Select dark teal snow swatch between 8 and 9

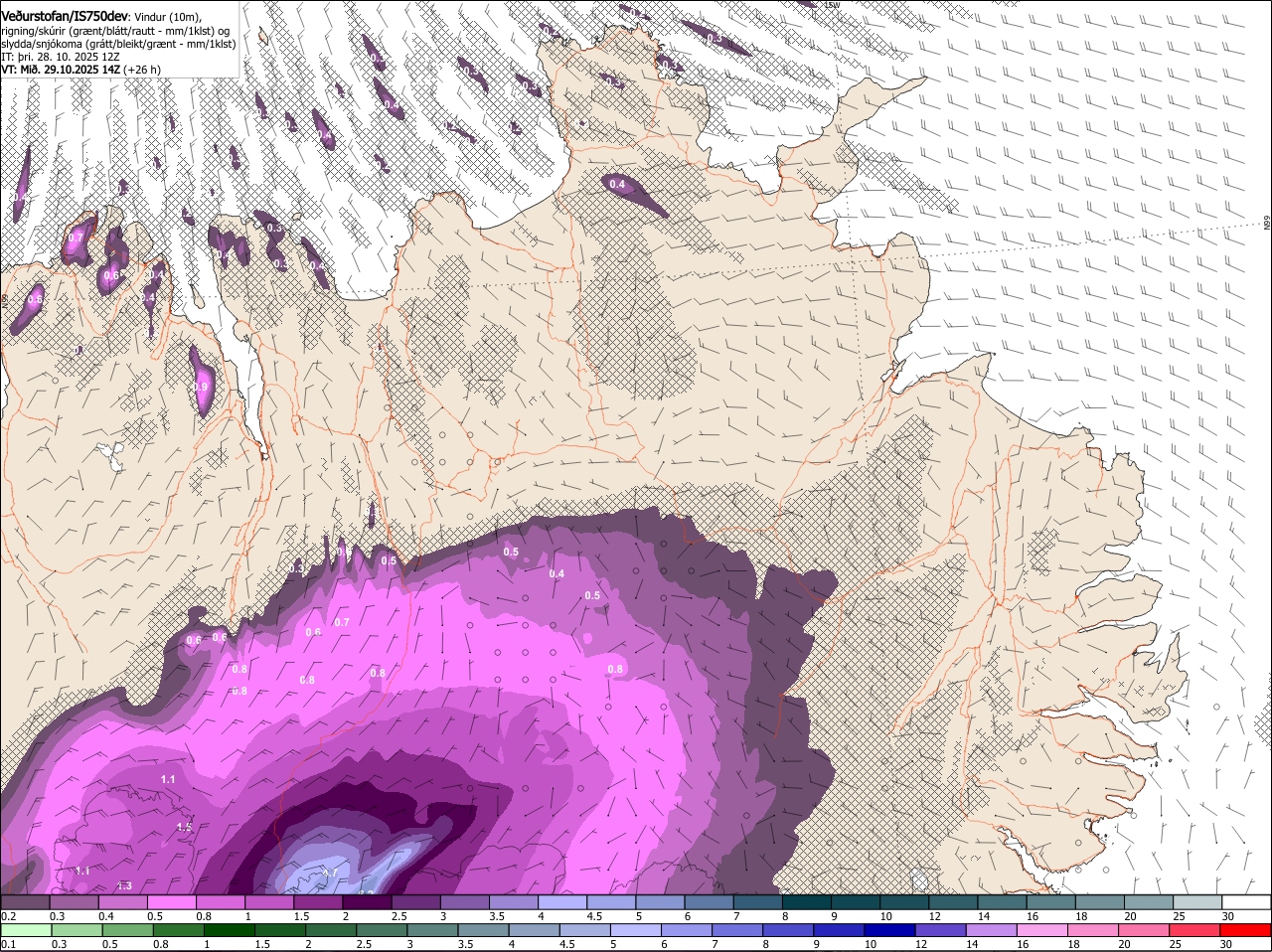point(807,901)
